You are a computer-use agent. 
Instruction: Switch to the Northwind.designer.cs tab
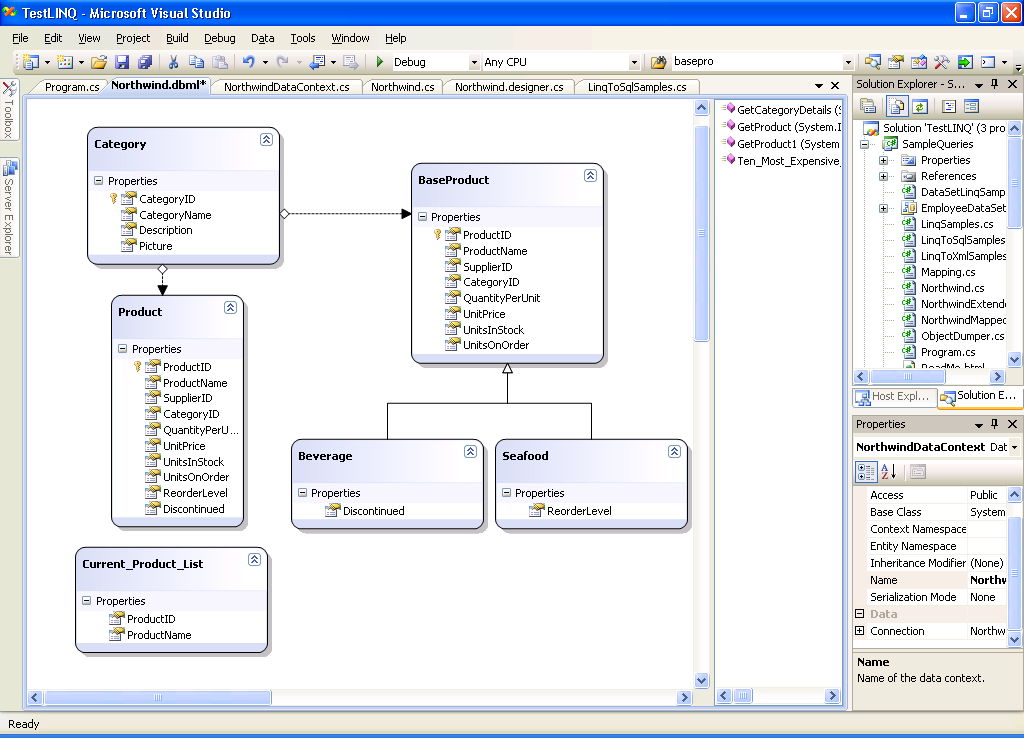pyautogui.click(x=509, y=87)
